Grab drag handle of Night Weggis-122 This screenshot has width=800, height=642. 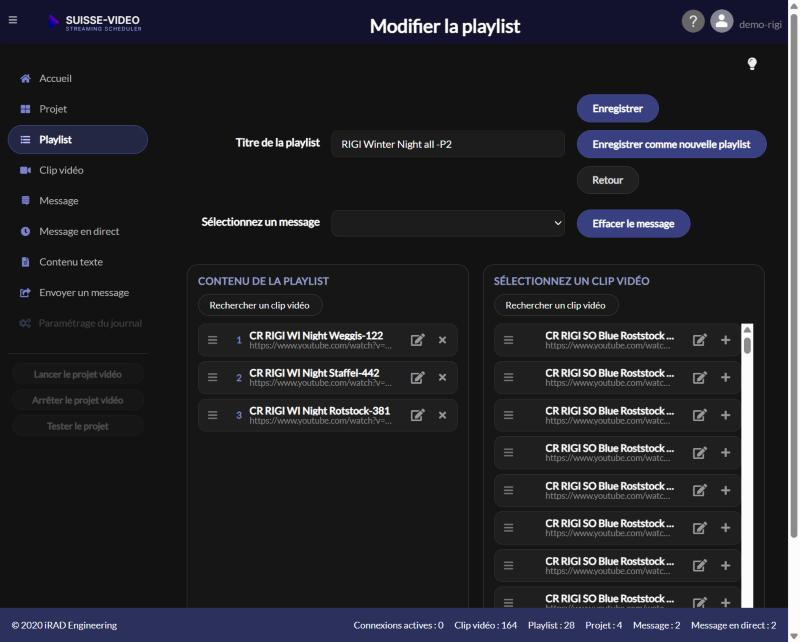point(213,340)
